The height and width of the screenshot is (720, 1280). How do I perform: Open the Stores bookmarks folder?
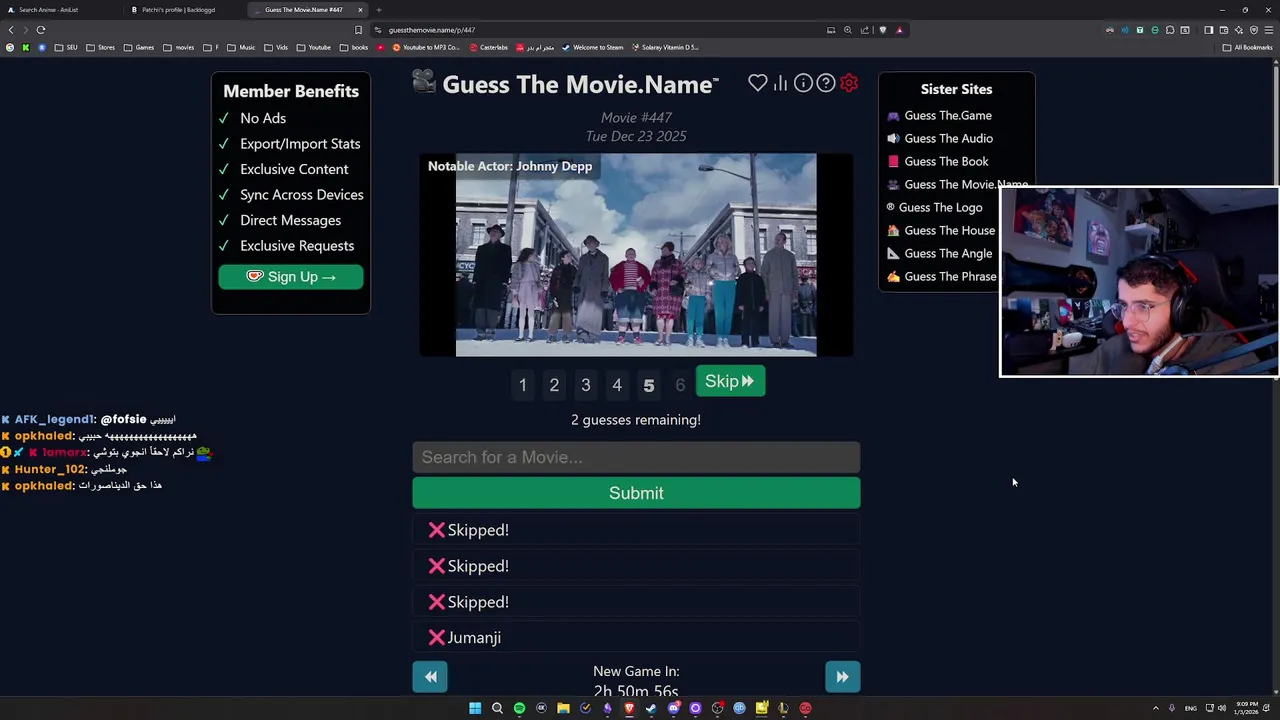point(101,47)
